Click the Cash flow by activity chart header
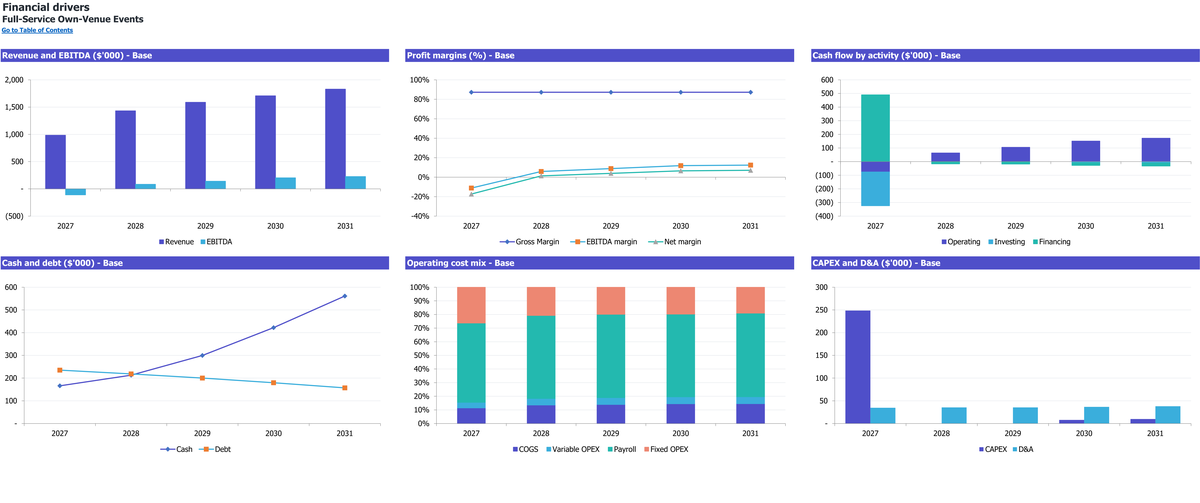1200x503 pixels. click(1004, 55)
